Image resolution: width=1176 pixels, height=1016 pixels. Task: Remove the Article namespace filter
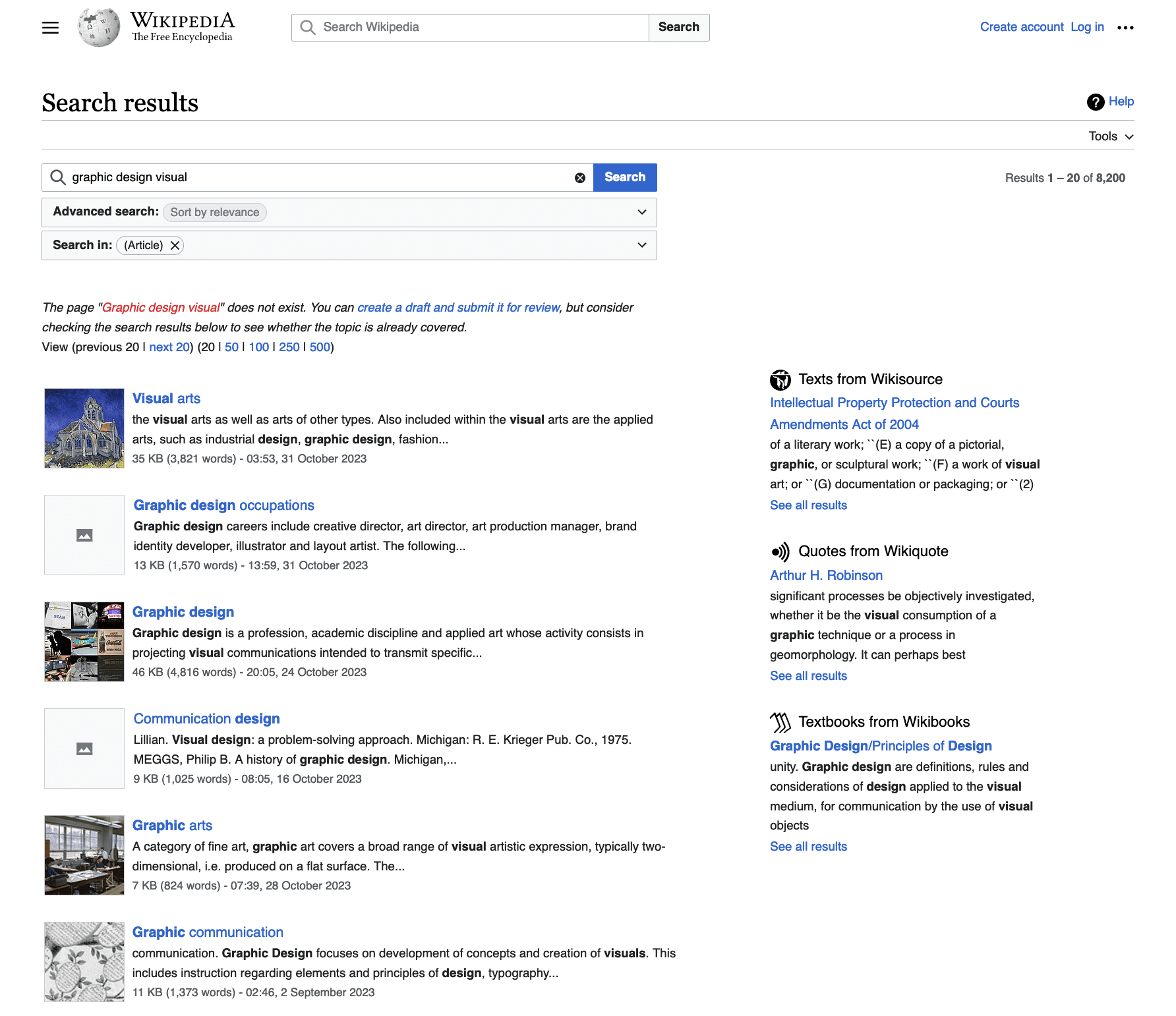tap(175, 245)
